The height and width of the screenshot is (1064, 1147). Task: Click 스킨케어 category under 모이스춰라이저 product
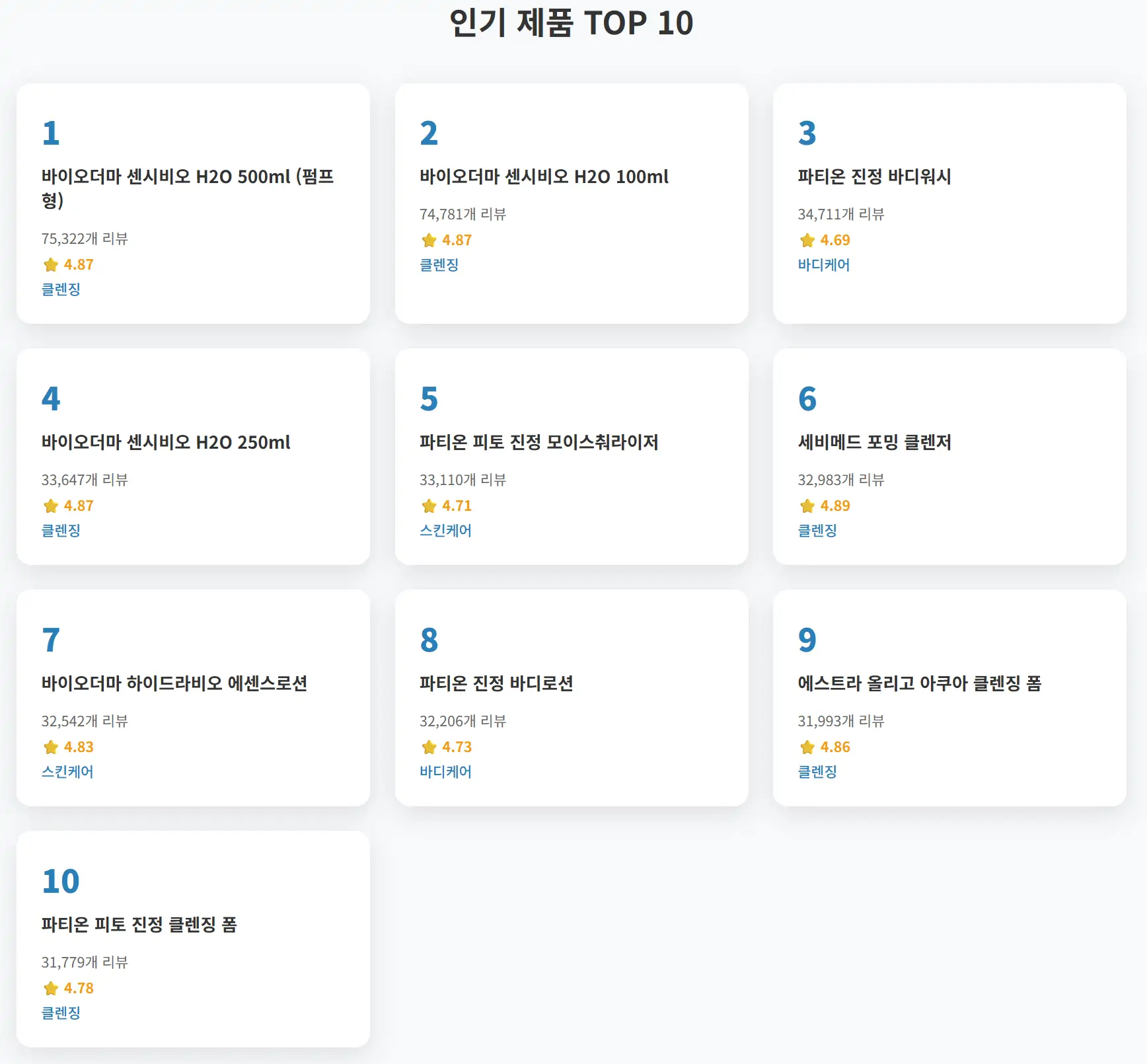click(x=445, y=531)
